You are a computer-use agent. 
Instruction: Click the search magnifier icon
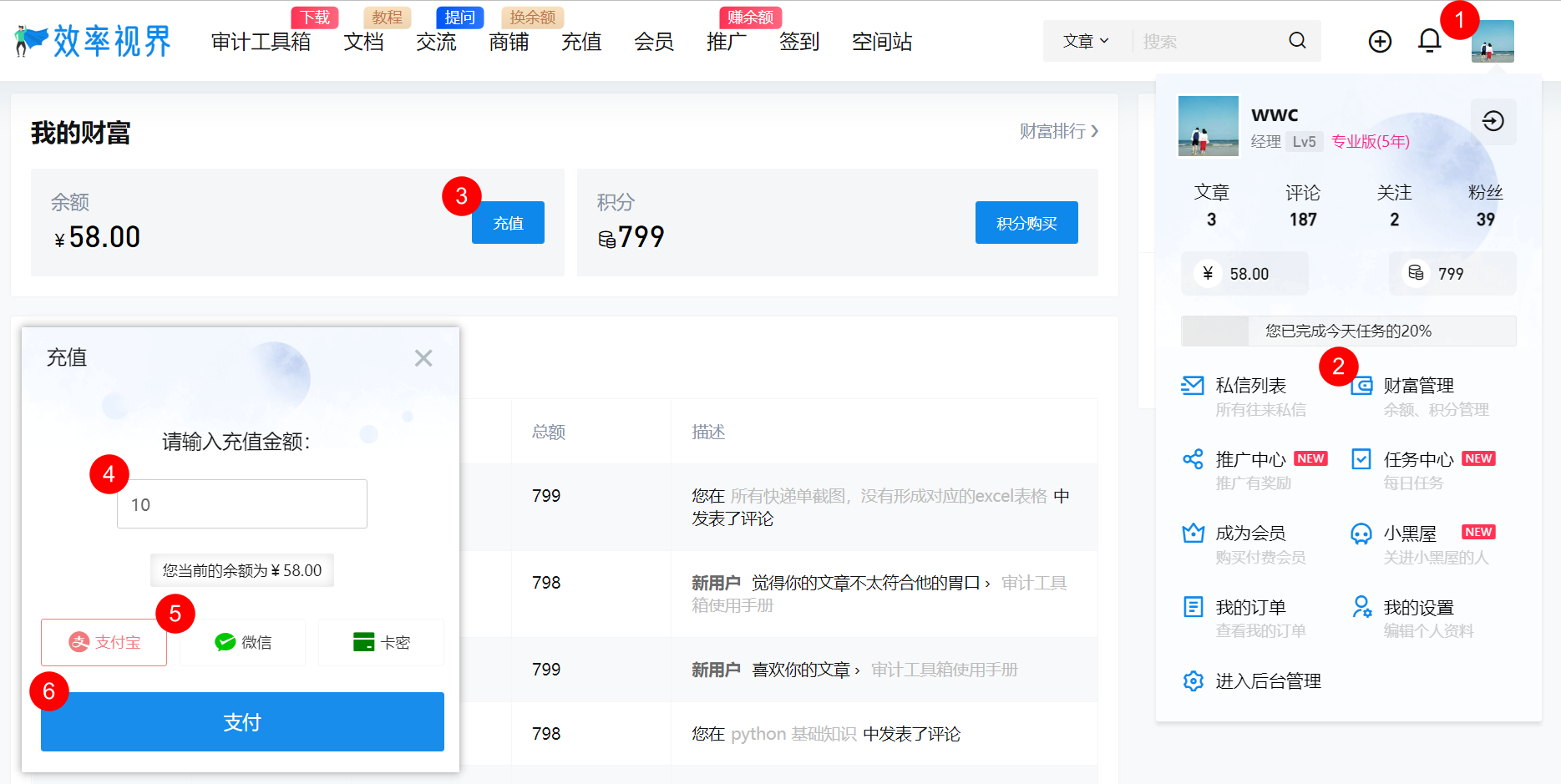pos(1297,40)
